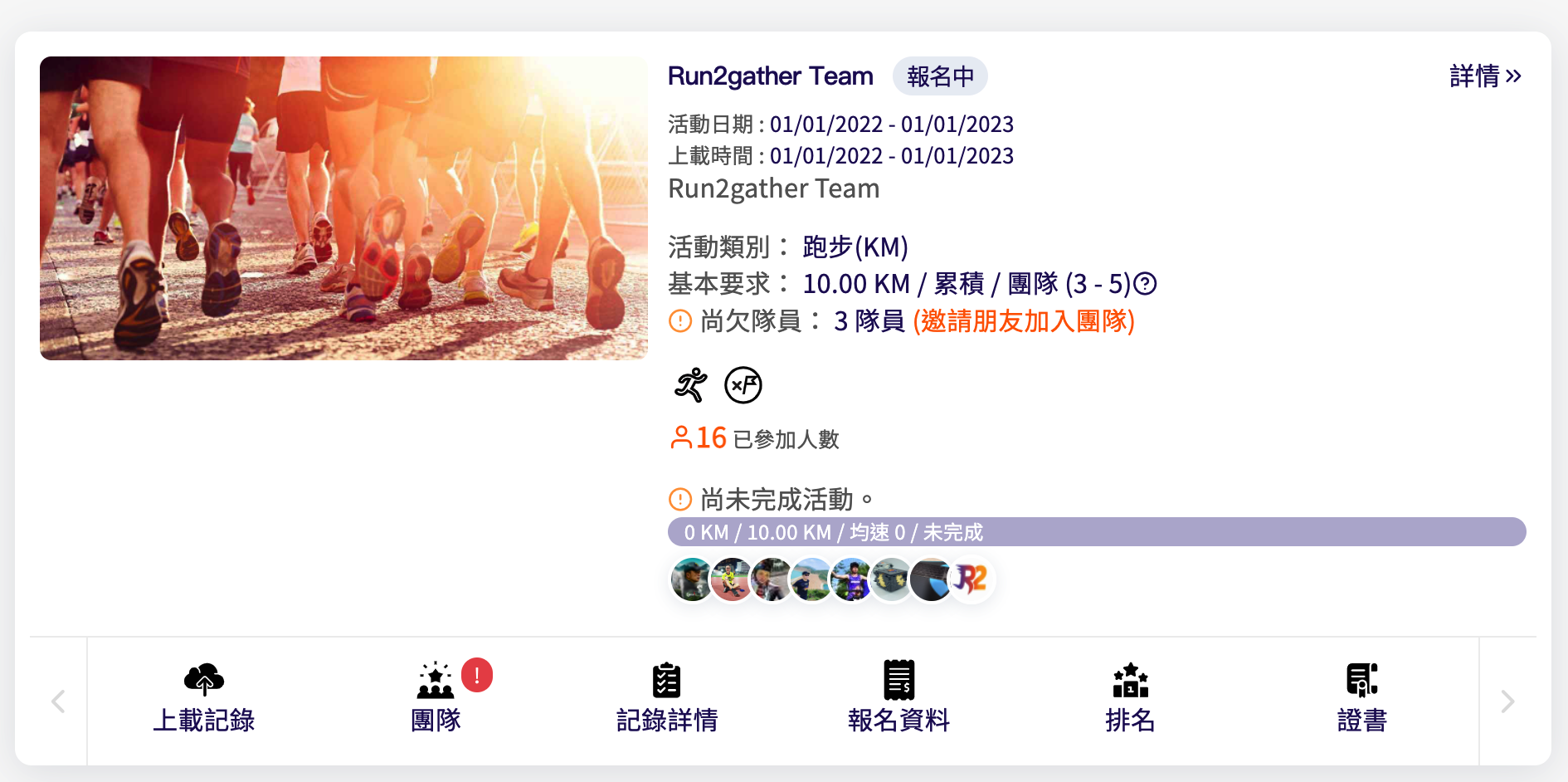Click the runners' legs event photo

click(343, 208)
